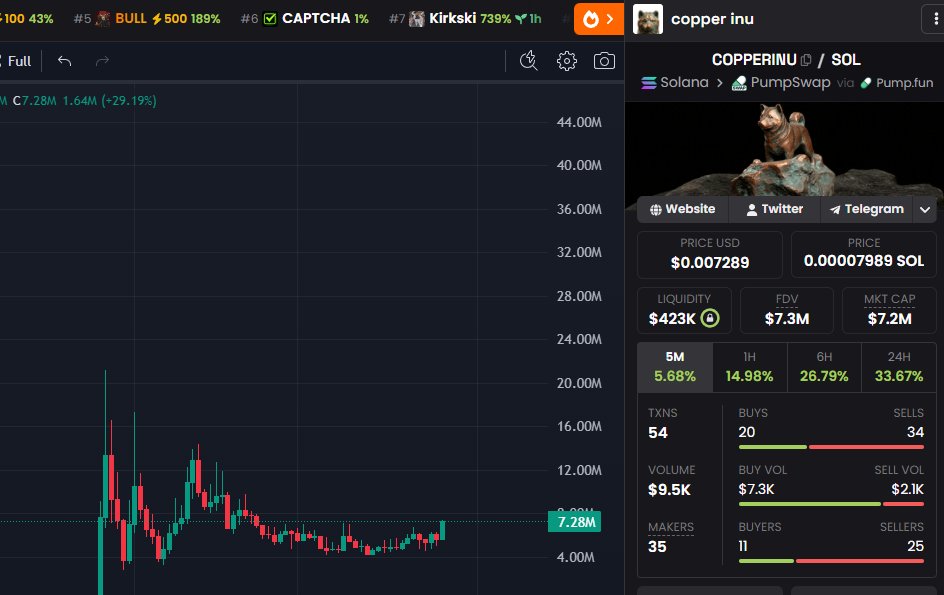Click the FDV $7.3M box
The height and width of the screenshot is (595, 944).
tap(787, 311)
